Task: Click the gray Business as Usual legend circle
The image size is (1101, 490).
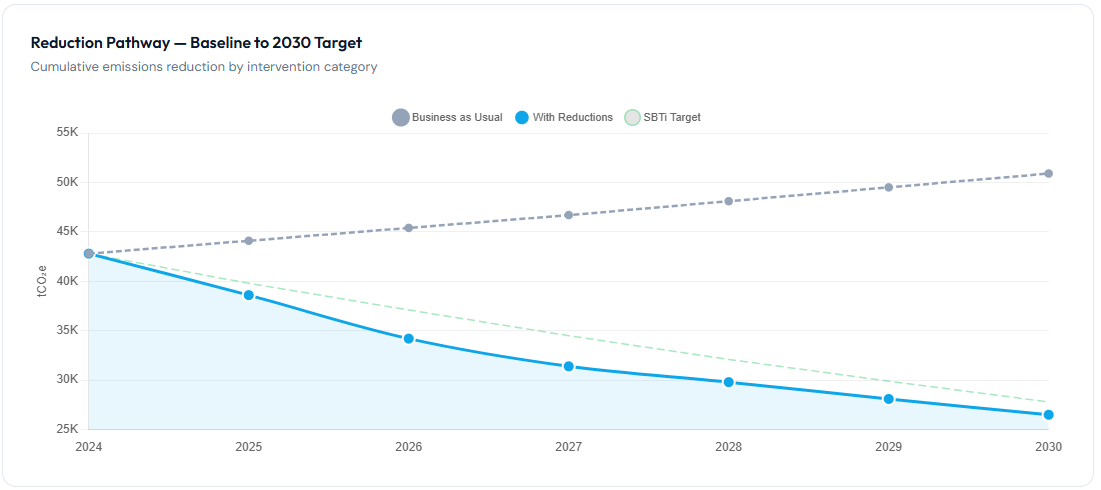Action: [x=401, y=117]
